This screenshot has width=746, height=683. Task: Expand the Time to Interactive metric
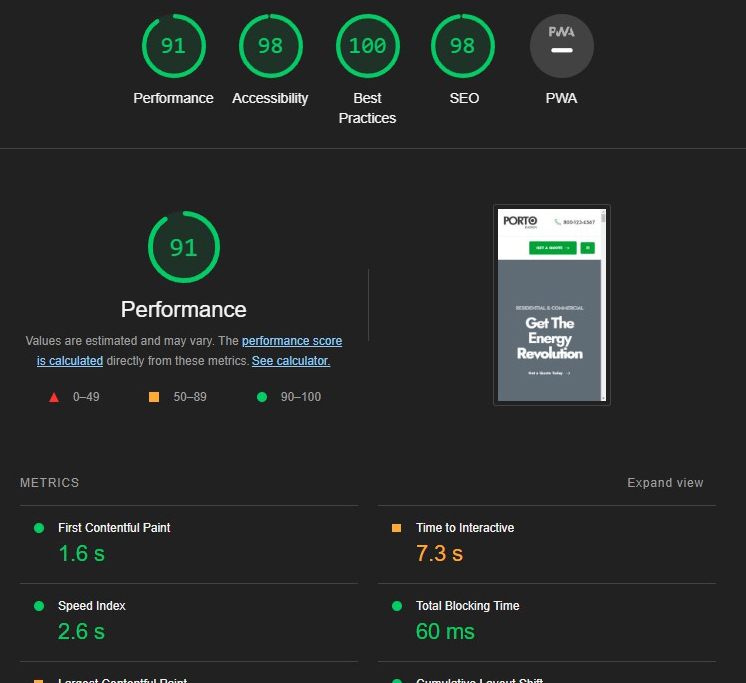(465, 528)
